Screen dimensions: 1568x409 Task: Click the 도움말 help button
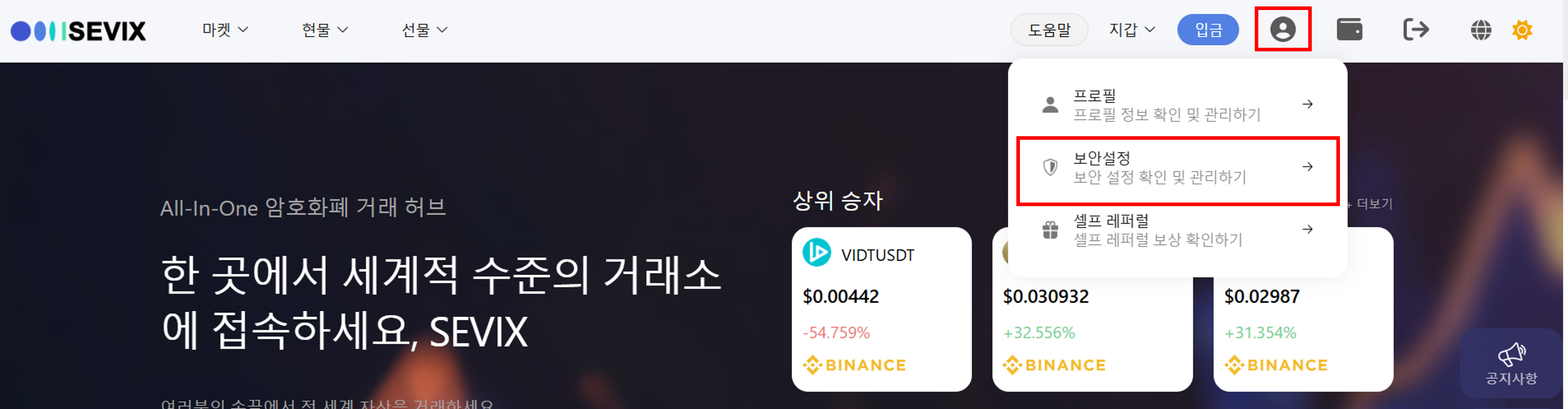[x=1049, y=30]
